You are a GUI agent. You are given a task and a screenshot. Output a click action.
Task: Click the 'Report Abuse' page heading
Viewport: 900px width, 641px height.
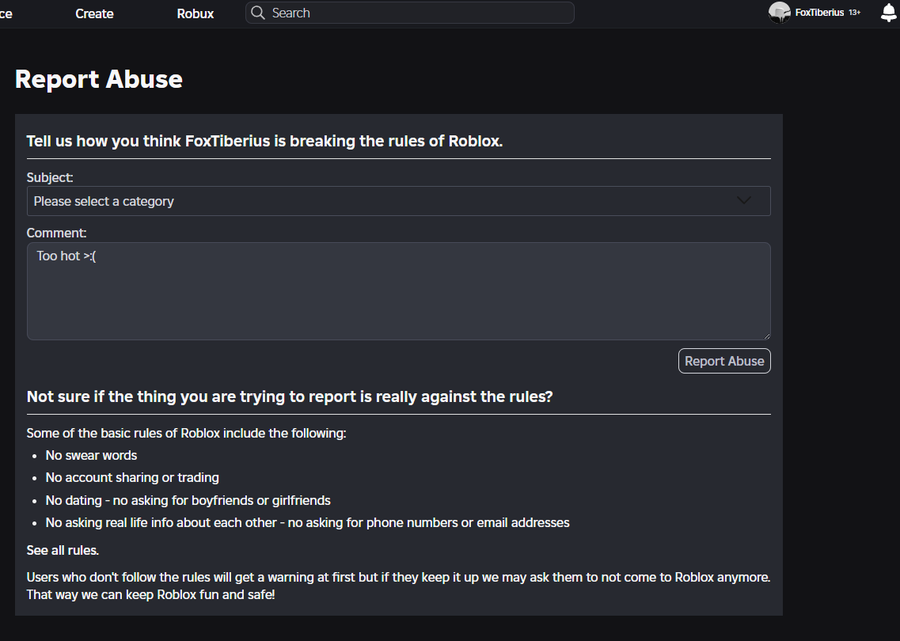click(x=99, y=79)
